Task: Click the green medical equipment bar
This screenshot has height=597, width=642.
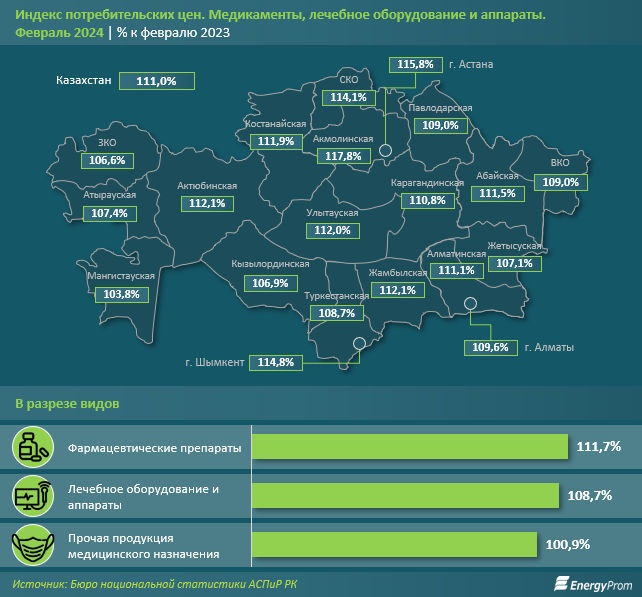Action: tap(405, 496)
